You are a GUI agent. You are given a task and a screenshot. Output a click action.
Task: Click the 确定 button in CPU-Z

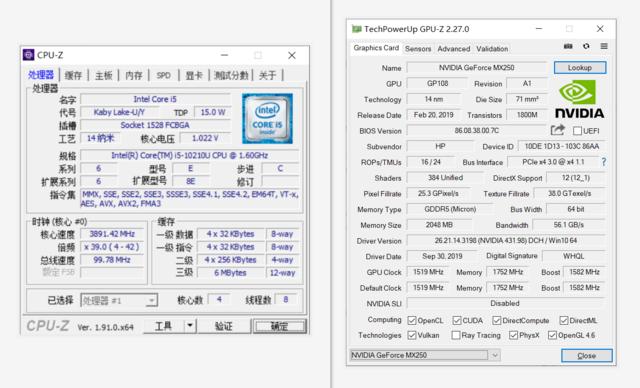coord(279,326)
